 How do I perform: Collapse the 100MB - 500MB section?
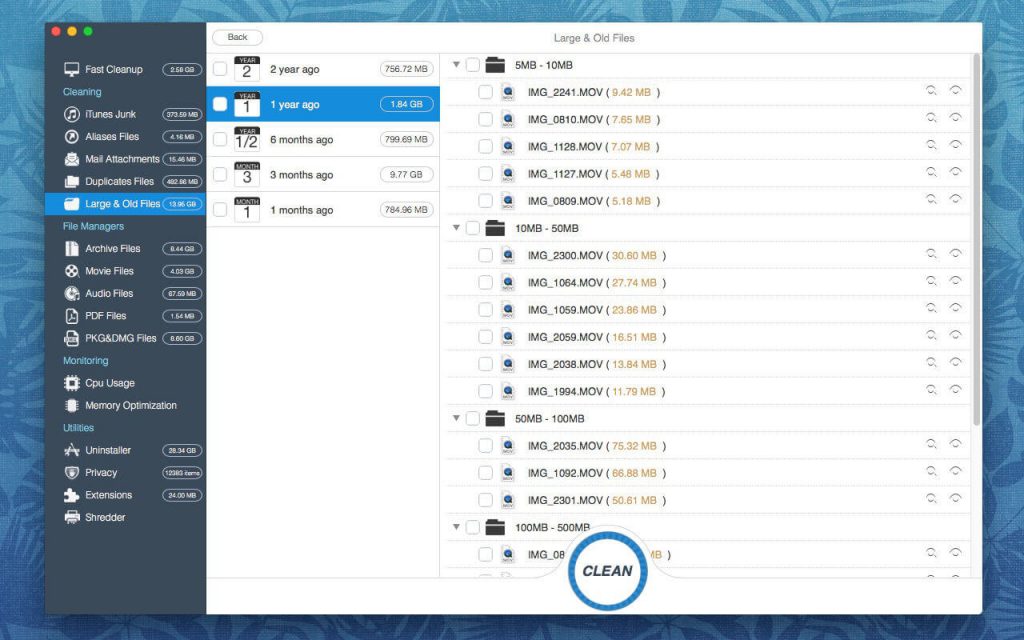point(456,527)
